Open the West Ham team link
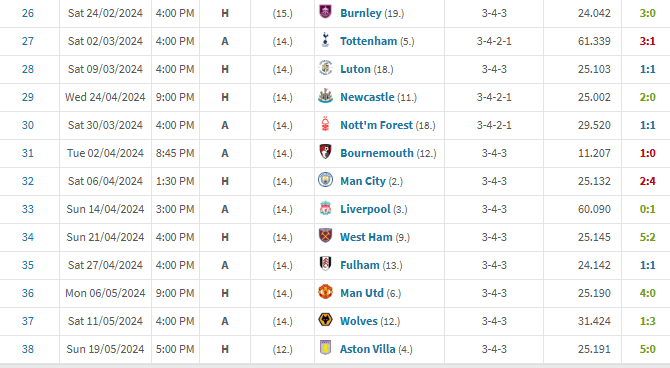The image size is (670, 368). click(x=366, y=237)
